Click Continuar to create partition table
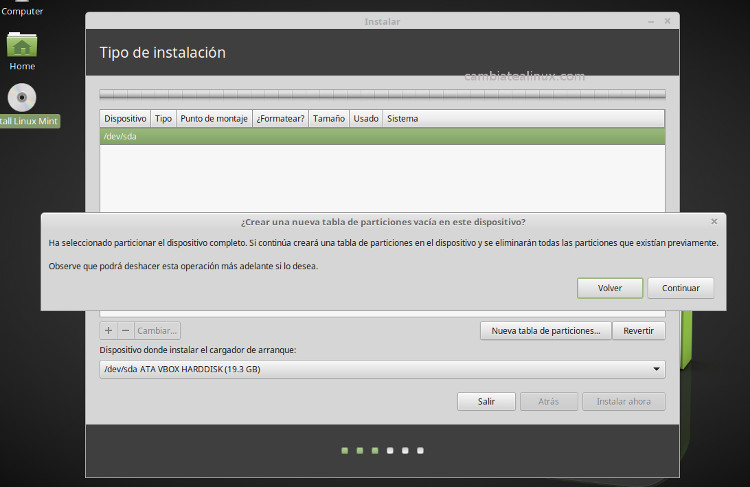 pyautogui.click(x=681, y=288)
